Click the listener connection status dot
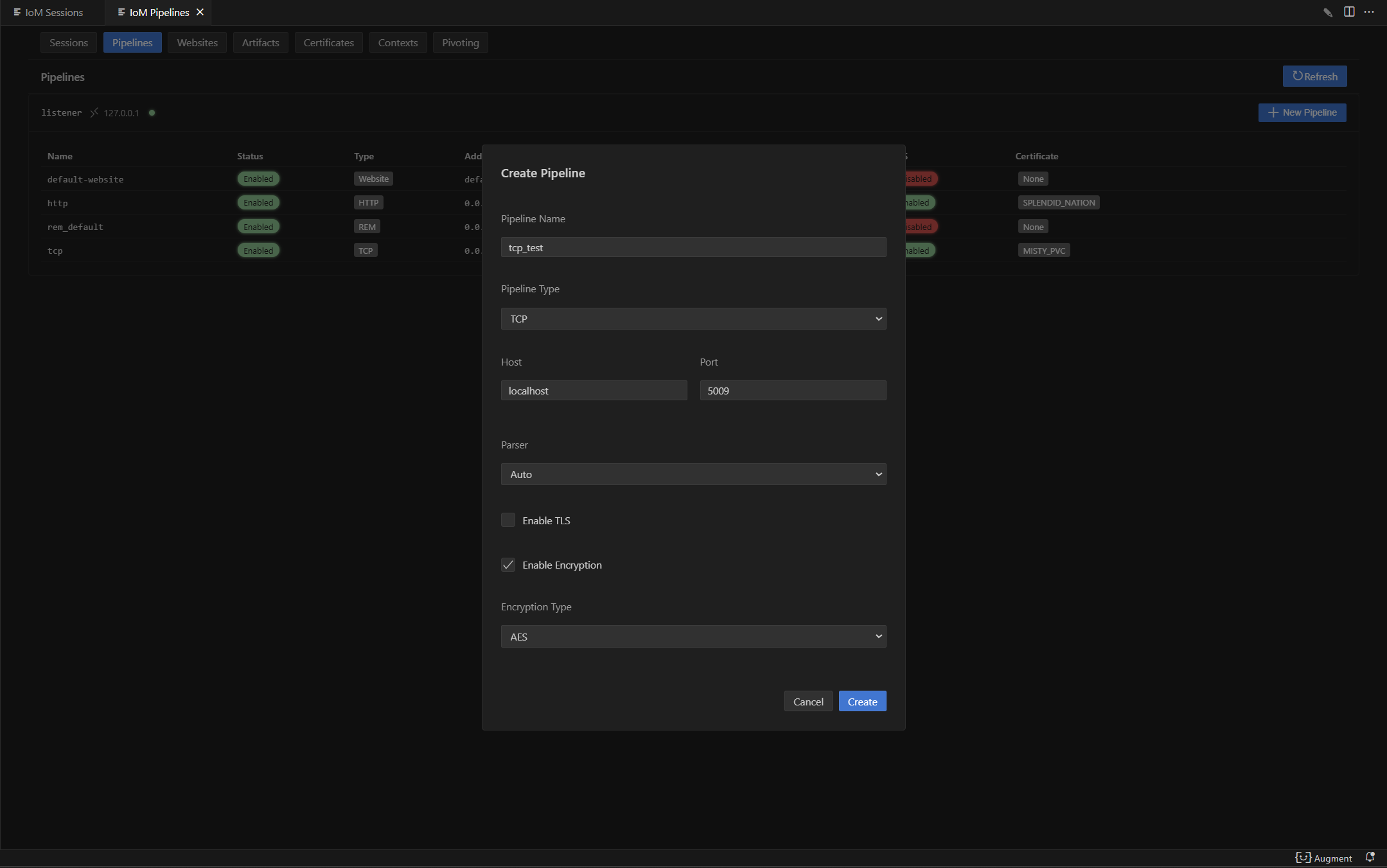The height and width of the screenshot is (868, 1387). pos(152,112)
